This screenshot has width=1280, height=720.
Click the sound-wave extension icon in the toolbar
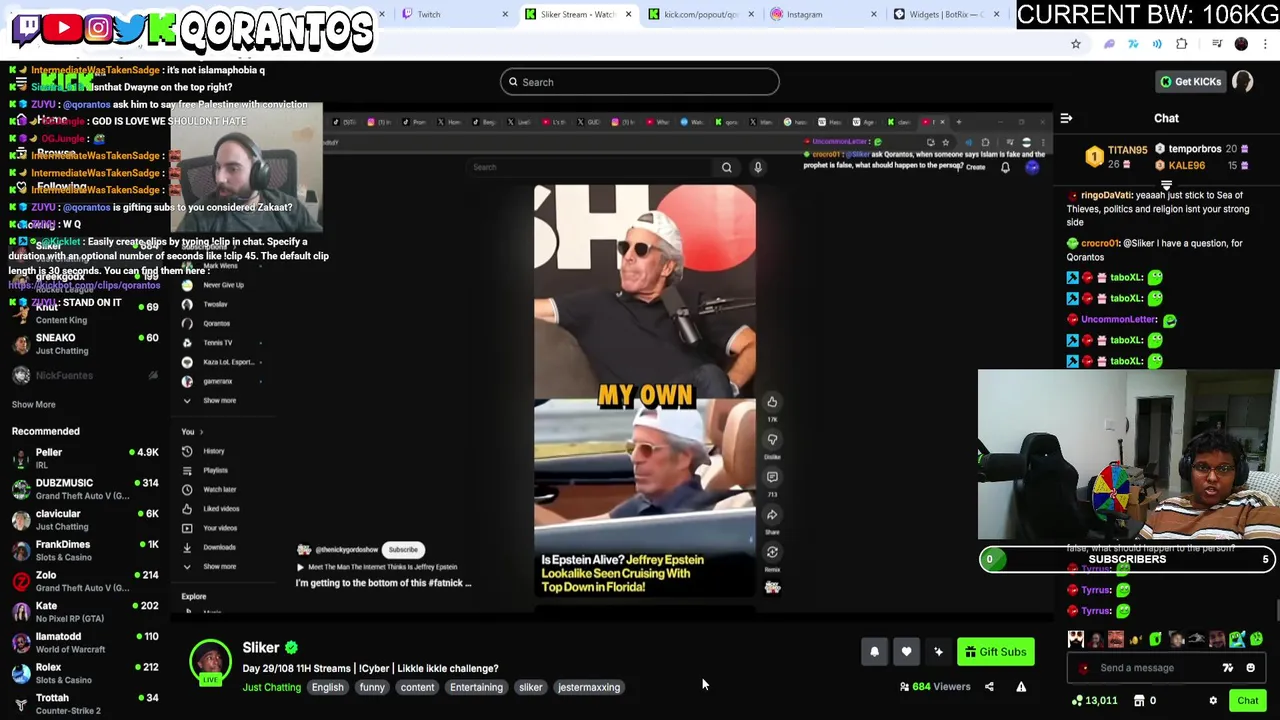coord(1157,44)
